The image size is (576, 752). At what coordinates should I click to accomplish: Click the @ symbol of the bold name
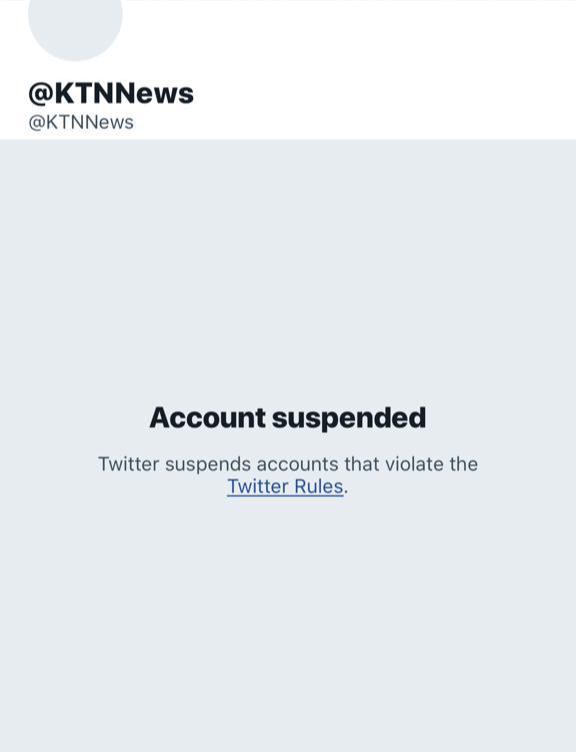[41, 94]
